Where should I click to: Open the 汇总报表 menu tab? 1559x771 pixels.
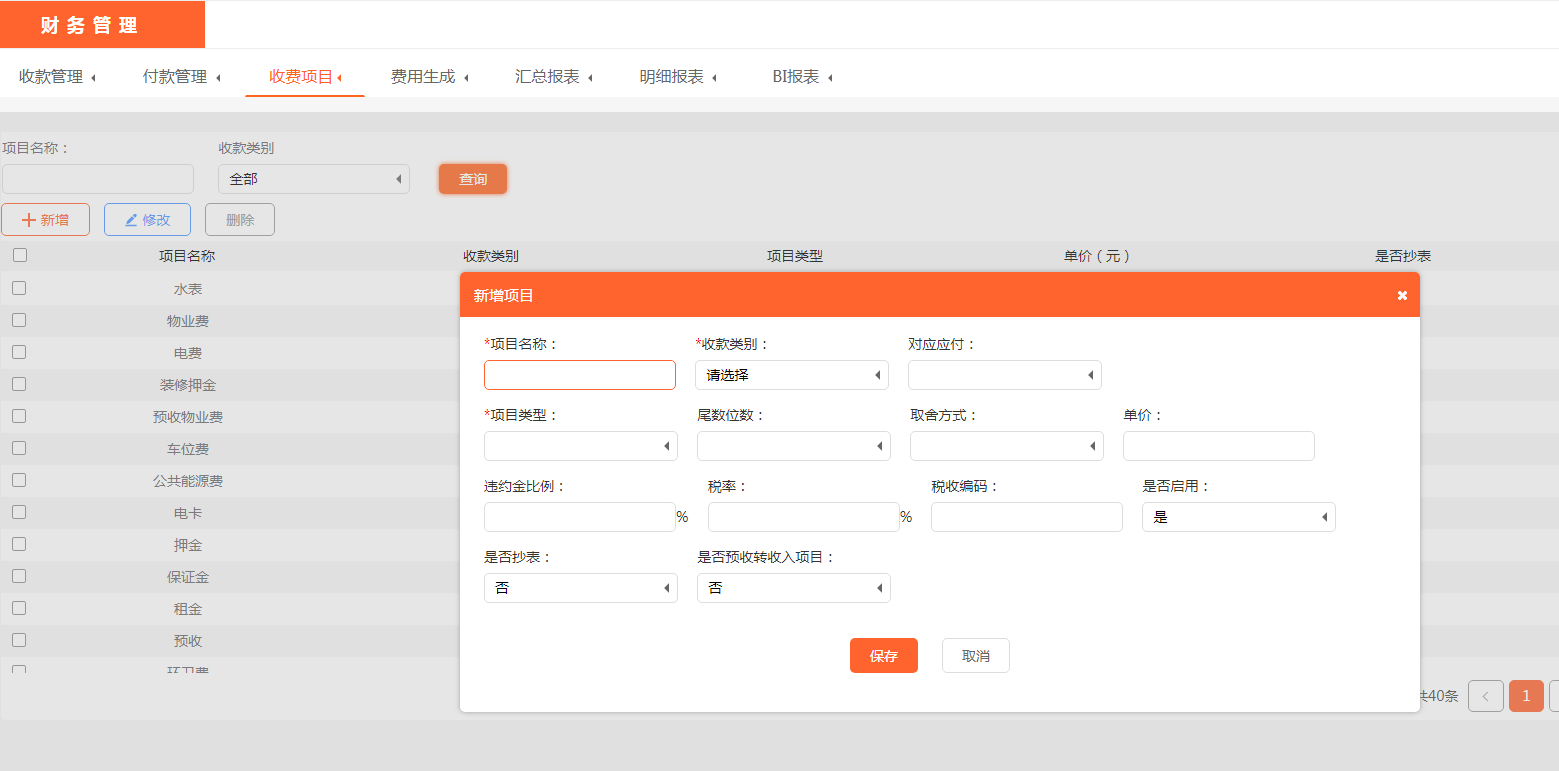tap(553, 77)
